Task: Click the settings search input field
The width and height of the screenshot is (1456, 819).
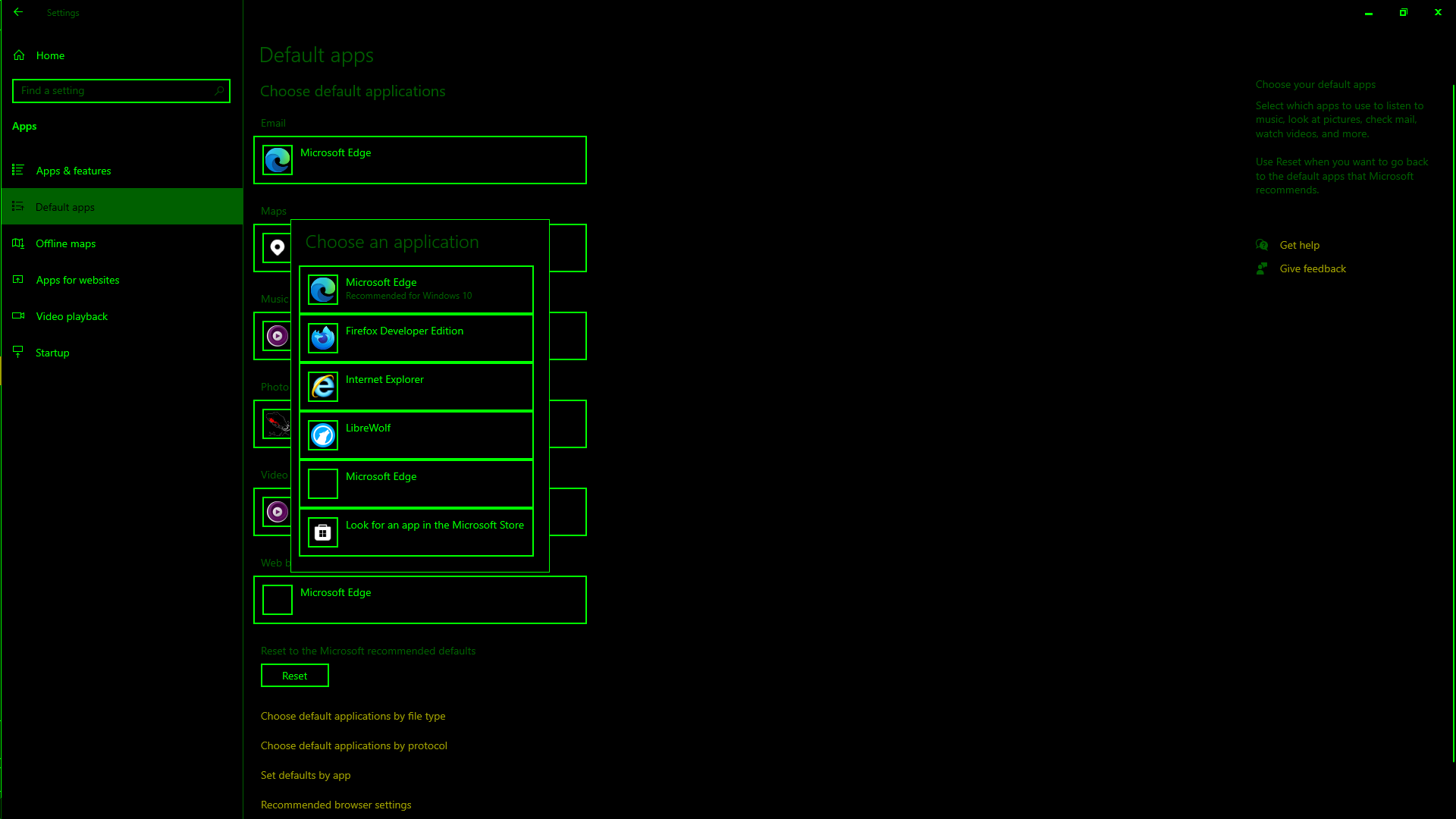Action: [121, 90]
